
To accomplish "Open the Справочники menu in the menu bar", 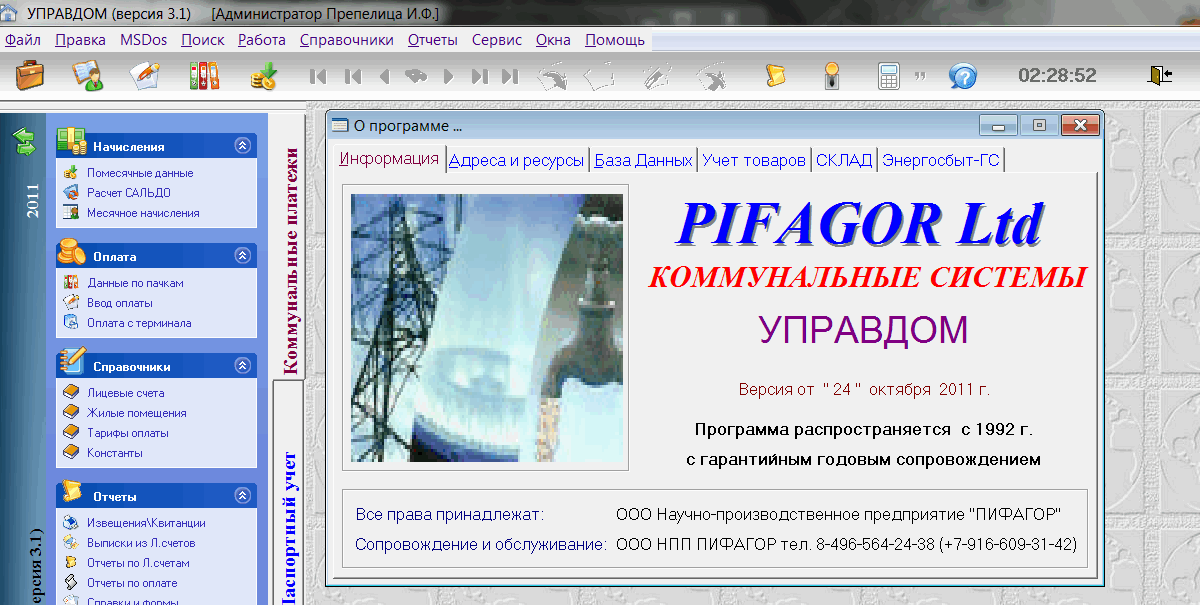I will (x=347, y=40).
